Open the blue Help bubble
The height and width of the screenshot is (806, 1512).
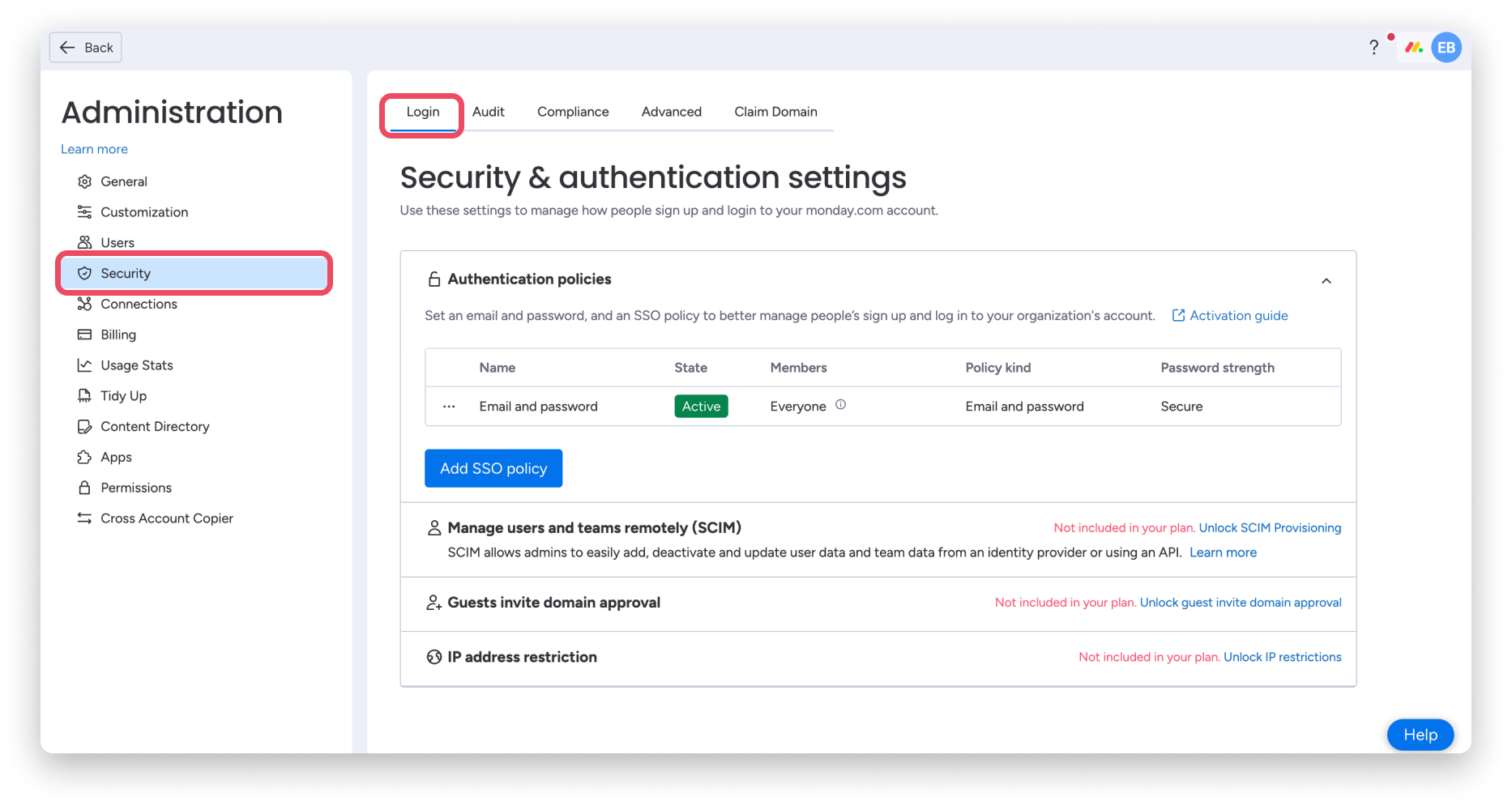(x=1420, y=735)
